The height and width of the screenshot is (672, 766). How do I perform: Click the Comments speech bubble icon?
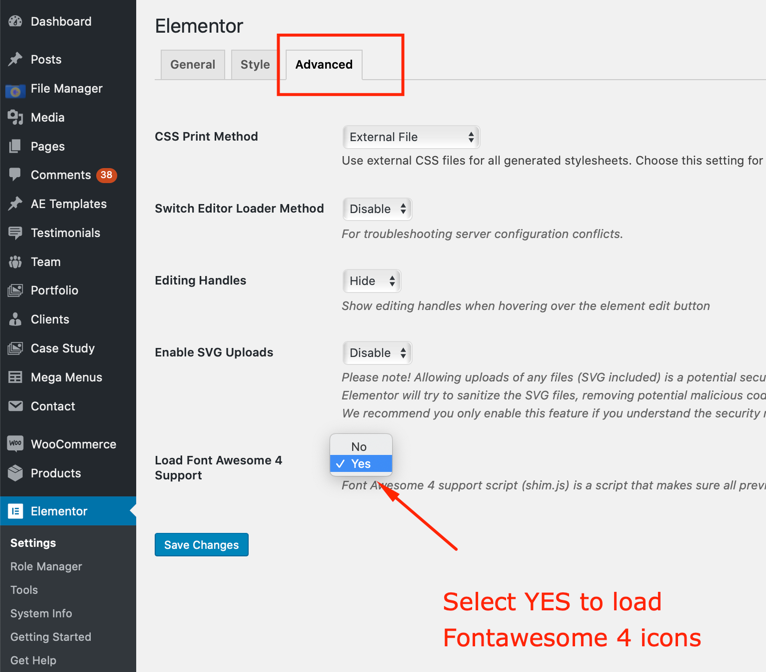point(15,175)
